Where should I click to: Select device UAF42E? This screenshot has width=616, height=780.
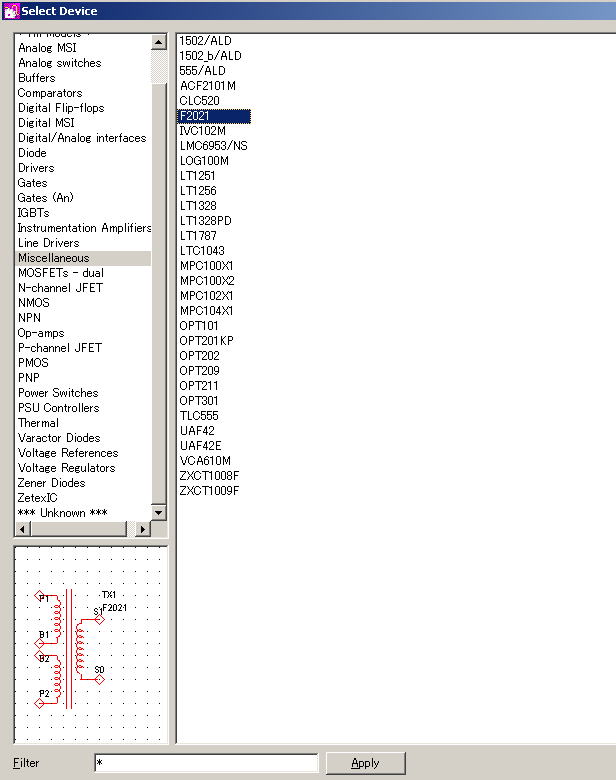pos(201,446)
